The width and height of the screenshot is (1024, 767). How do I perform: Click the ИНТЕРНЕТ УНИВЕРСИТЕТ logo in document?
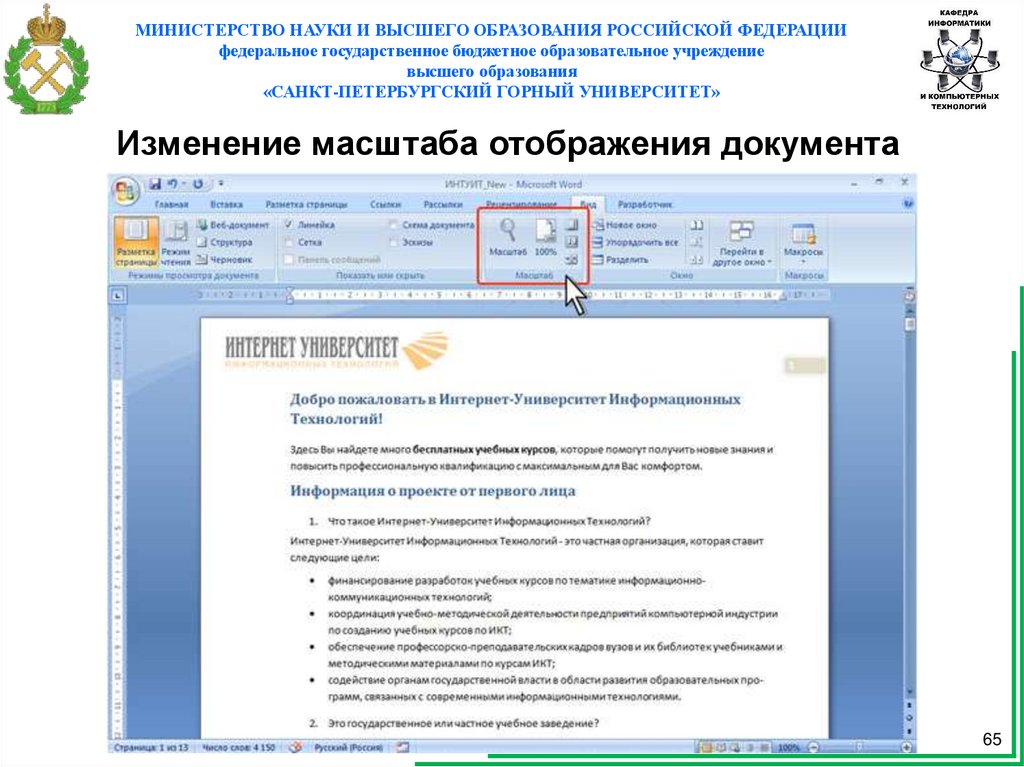click(337, 351)
